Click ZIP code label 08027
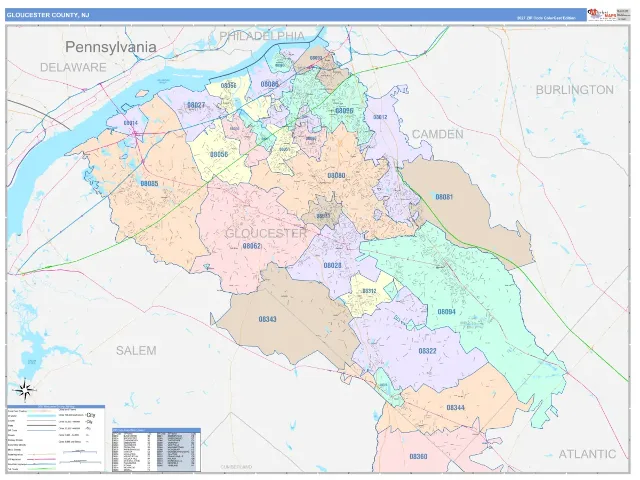Viewport: 640px width, 480px height. (x=196, y=105)
